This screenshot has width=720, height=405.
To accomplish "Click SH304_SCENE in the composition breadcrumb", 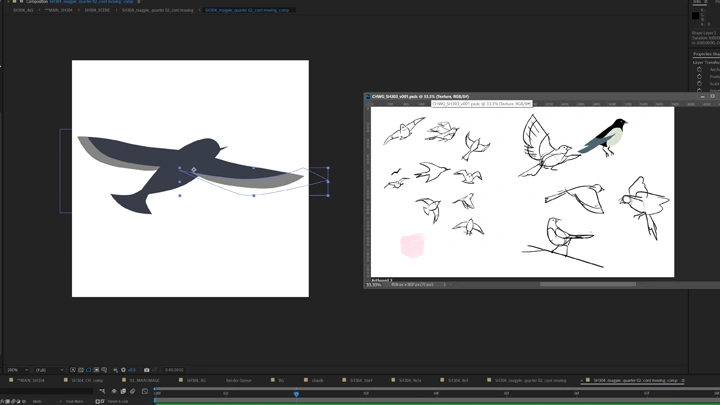I will pyautogui.click(x=97, y=10).
